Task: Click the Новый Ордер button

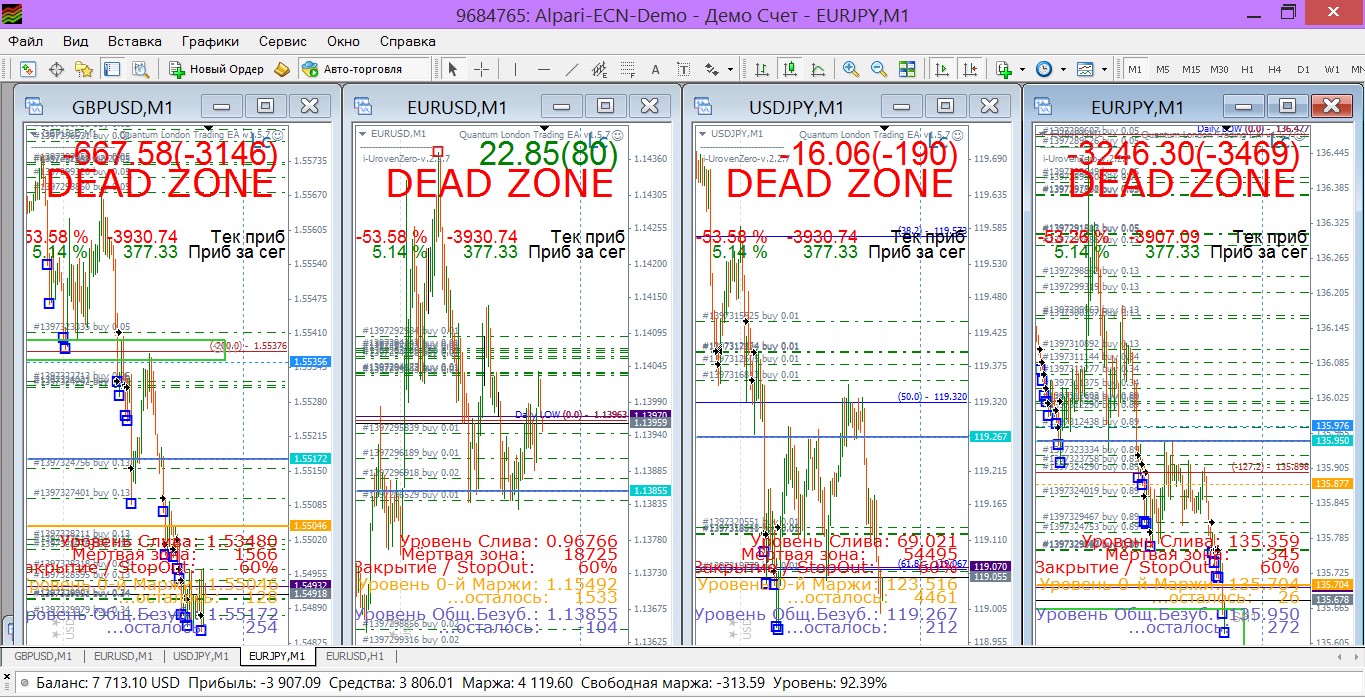Action: click(x=217, y=69)
